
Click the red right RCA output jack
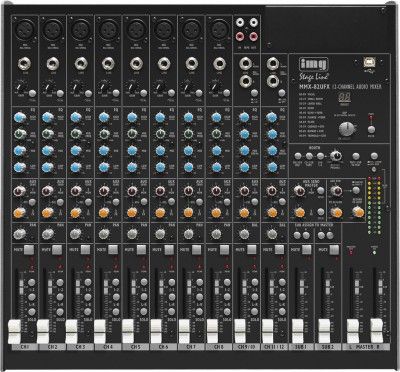tap(254, 35)
